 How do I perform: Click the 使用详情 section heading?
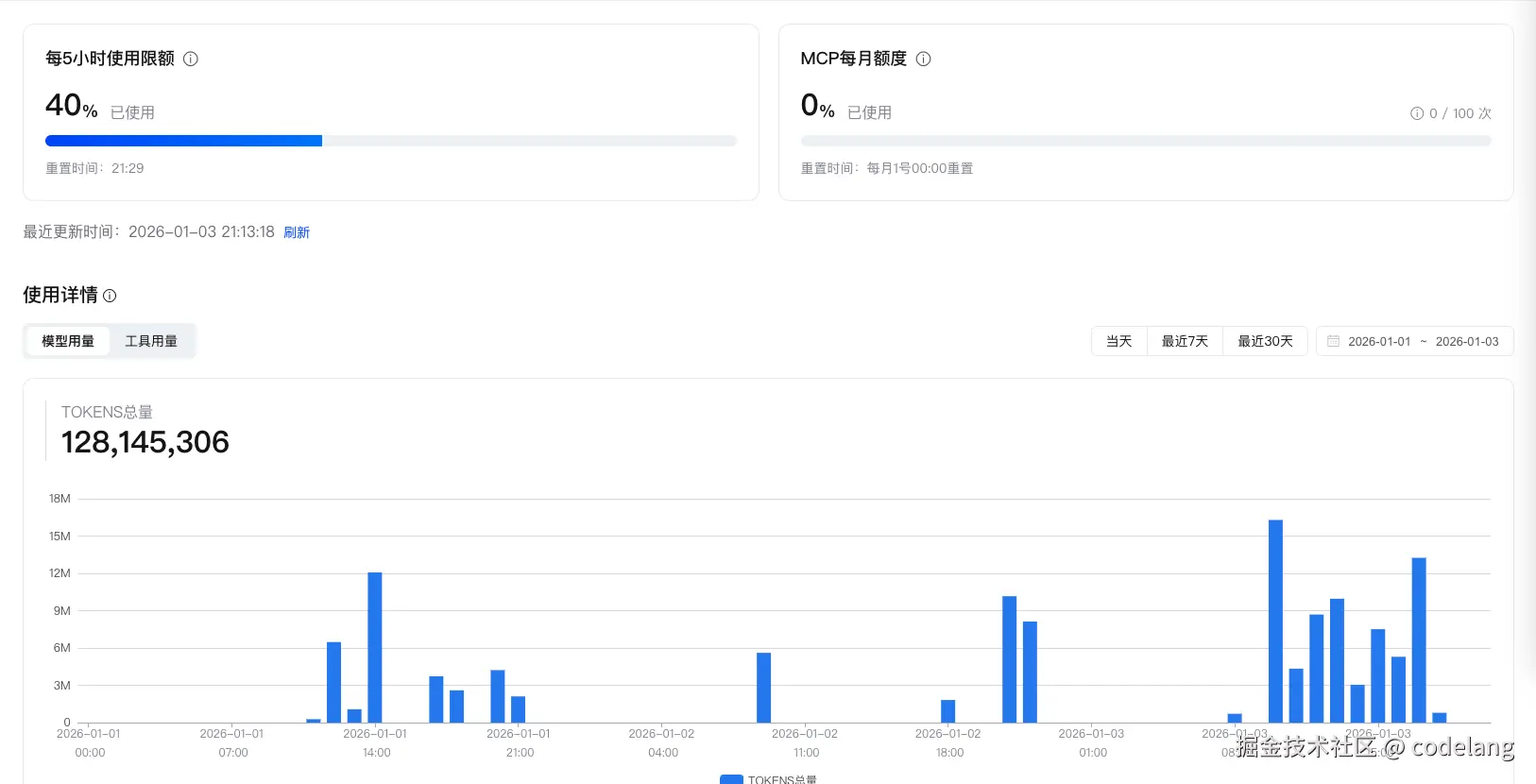(x=60, y=296)
